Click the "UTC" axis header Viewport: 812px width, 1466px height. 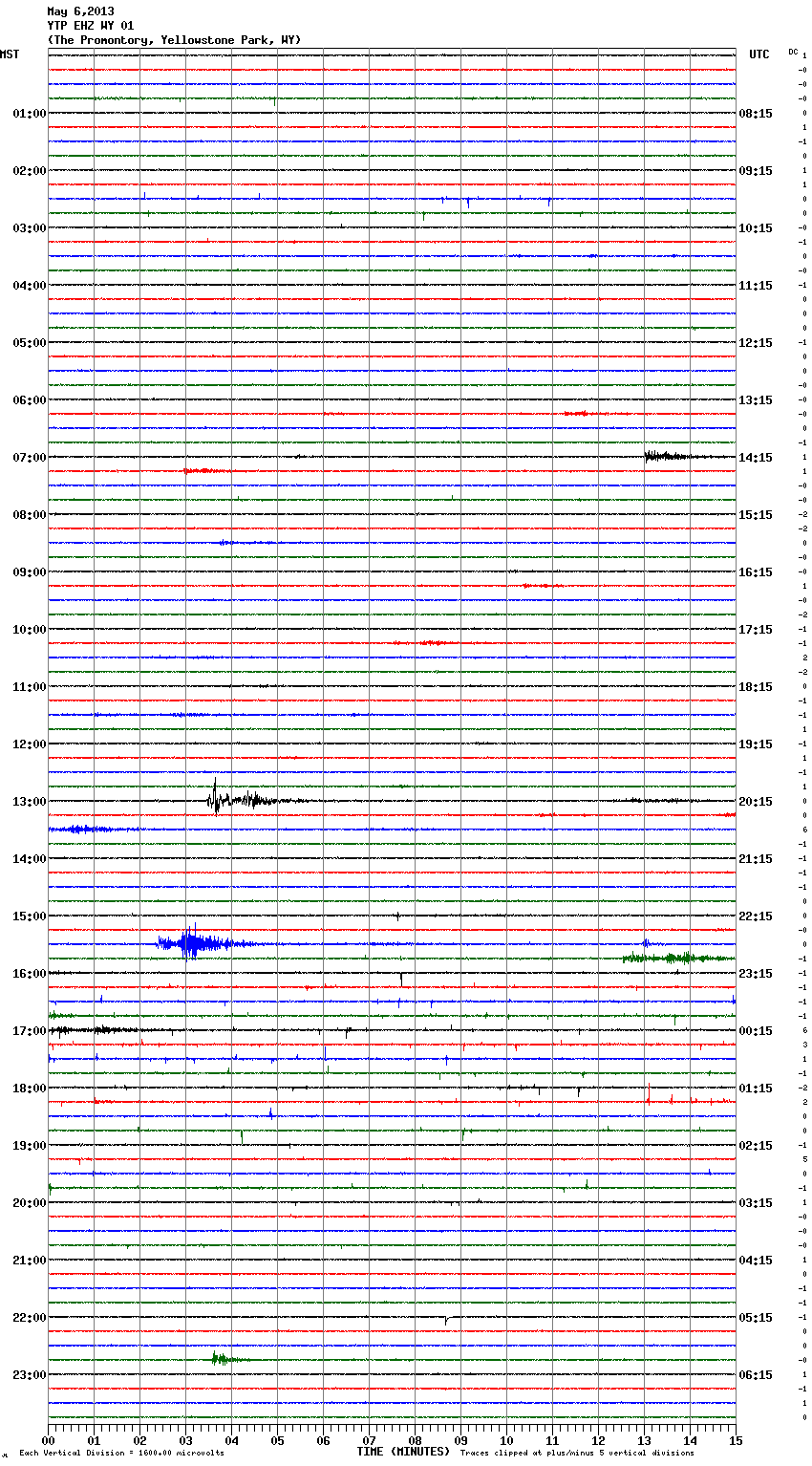pyautogui.click(x=759, y=54)
